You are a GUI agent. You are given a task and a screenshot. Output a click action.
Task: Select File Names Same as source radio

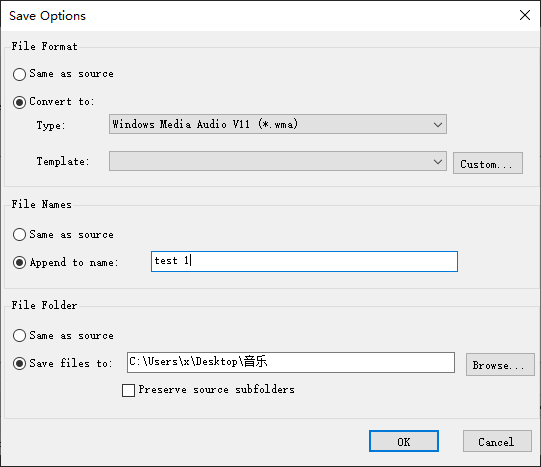point(19,235)
